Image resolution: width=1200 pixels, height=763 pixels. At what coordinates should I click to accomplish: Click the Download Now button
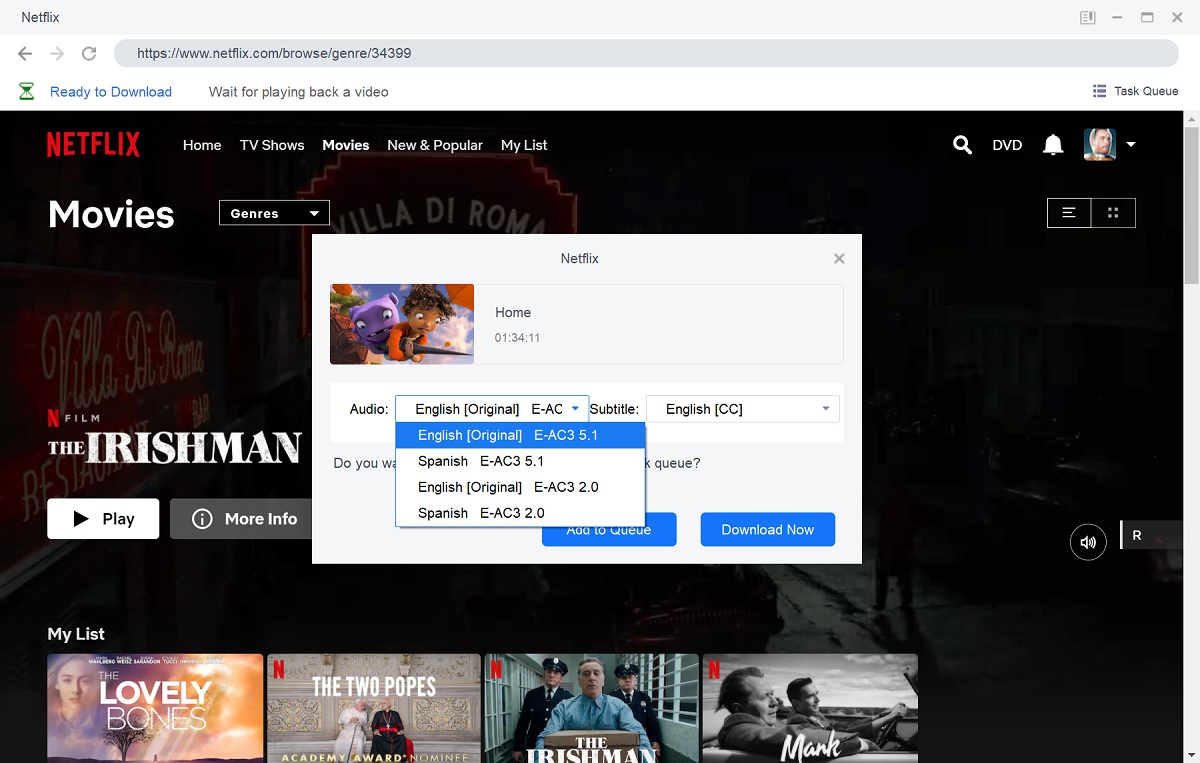pos(767,529)
